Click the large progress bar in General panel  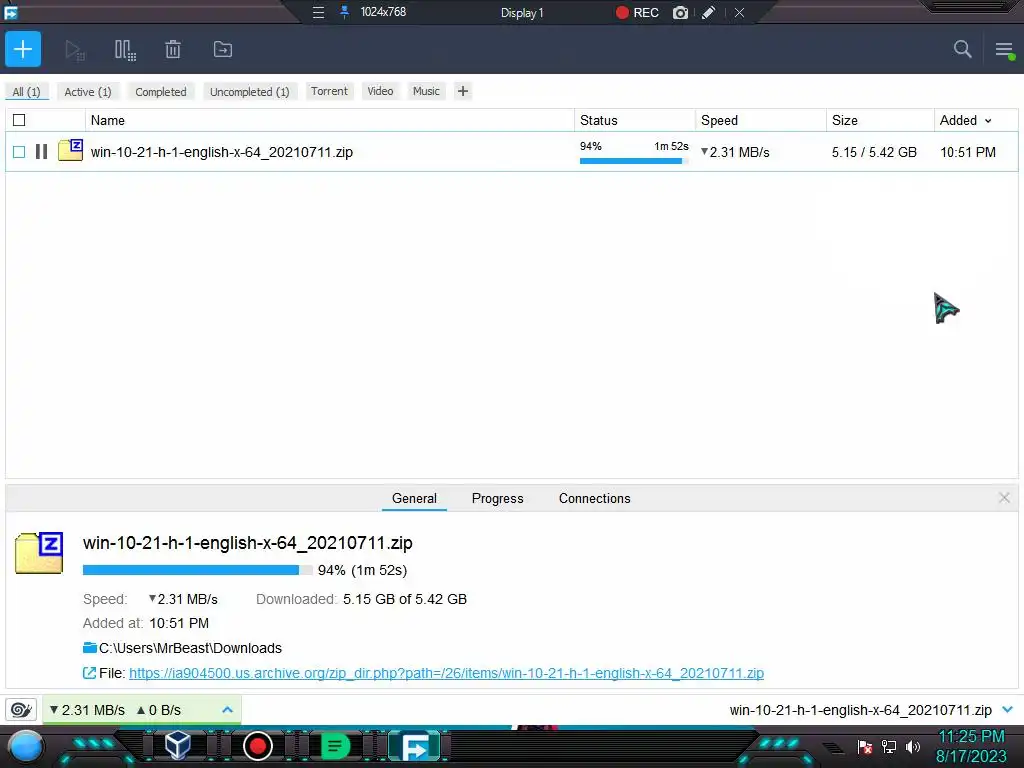coord(197,570)
